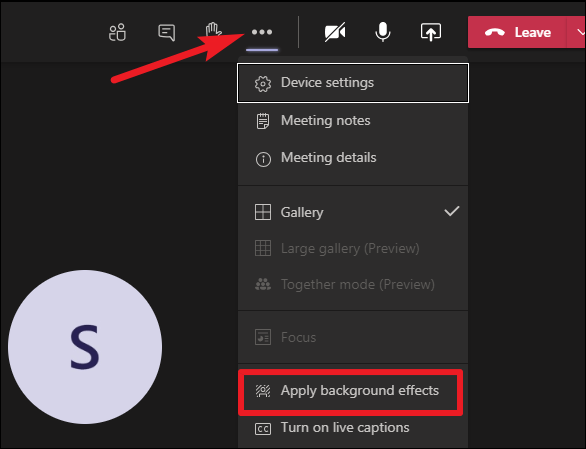Open the share content tray
The width and height of the screenshot is (586, 449).
[431, 32]
